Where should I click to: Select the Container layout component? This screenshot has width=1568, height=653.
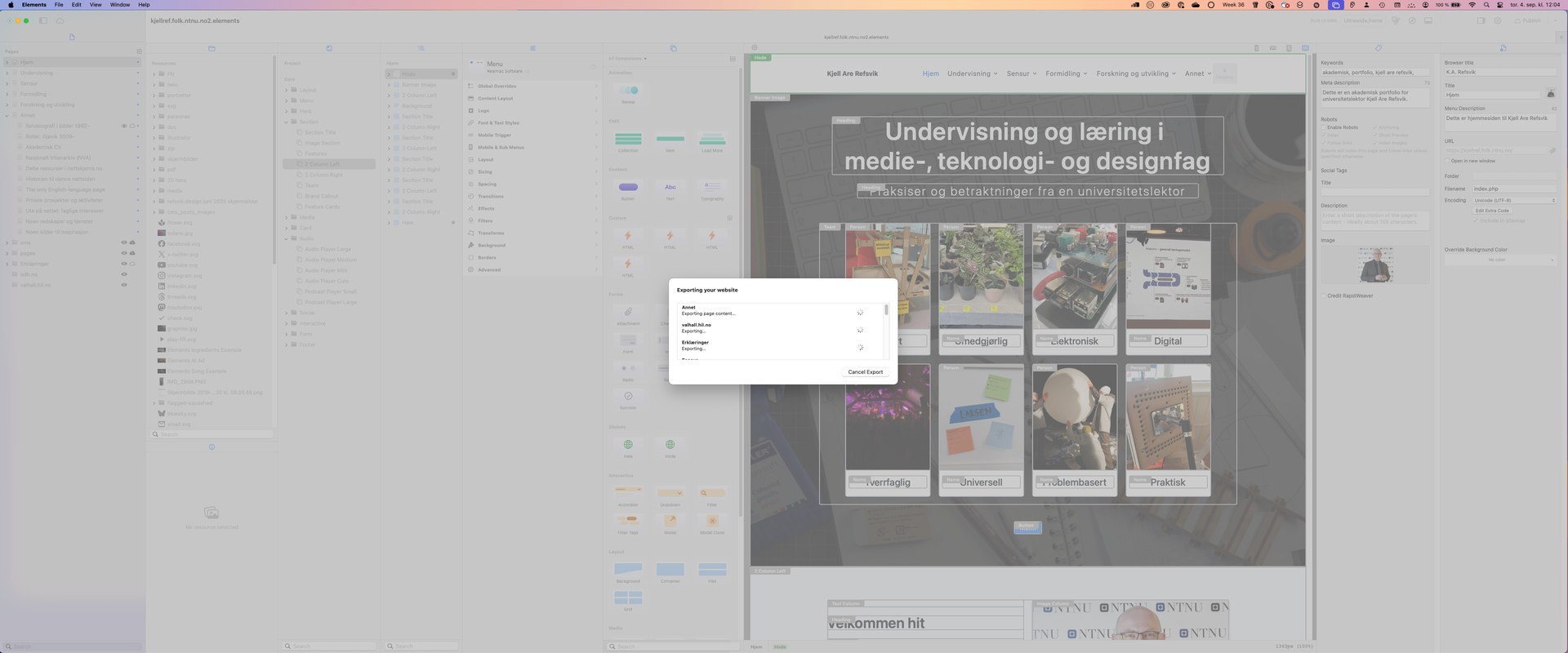click(670, 571)
